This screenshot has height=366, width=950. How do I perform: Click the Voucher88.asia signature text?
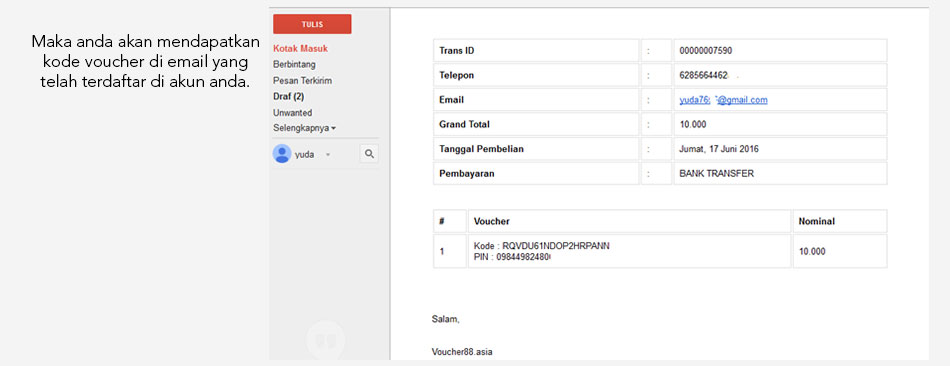coord(462,351)
